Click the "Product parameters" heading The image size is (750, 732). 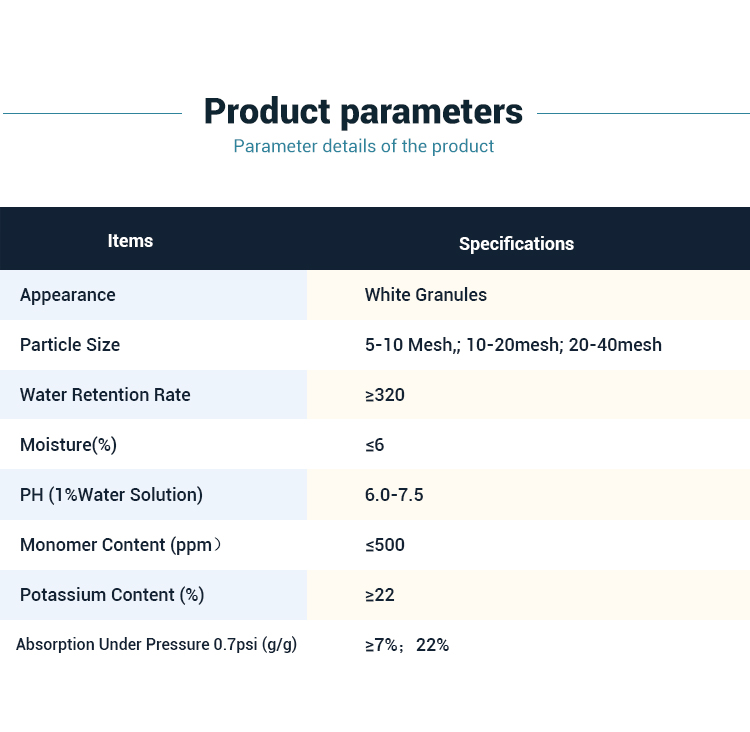click(363, 111)
